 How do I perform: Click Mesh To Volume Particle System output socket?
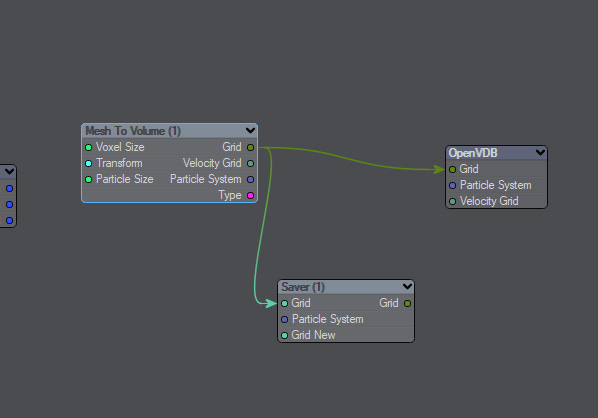(250, 179)
